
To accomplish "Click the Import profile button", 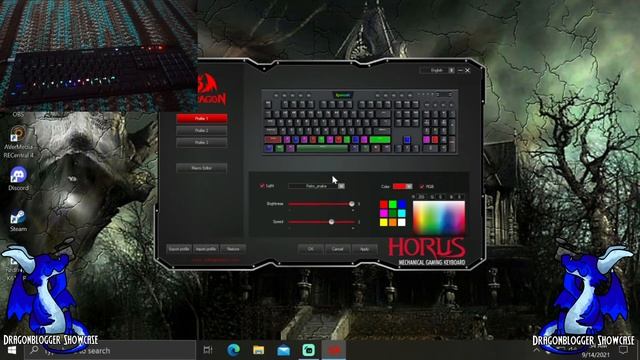I will coord(206,249).
